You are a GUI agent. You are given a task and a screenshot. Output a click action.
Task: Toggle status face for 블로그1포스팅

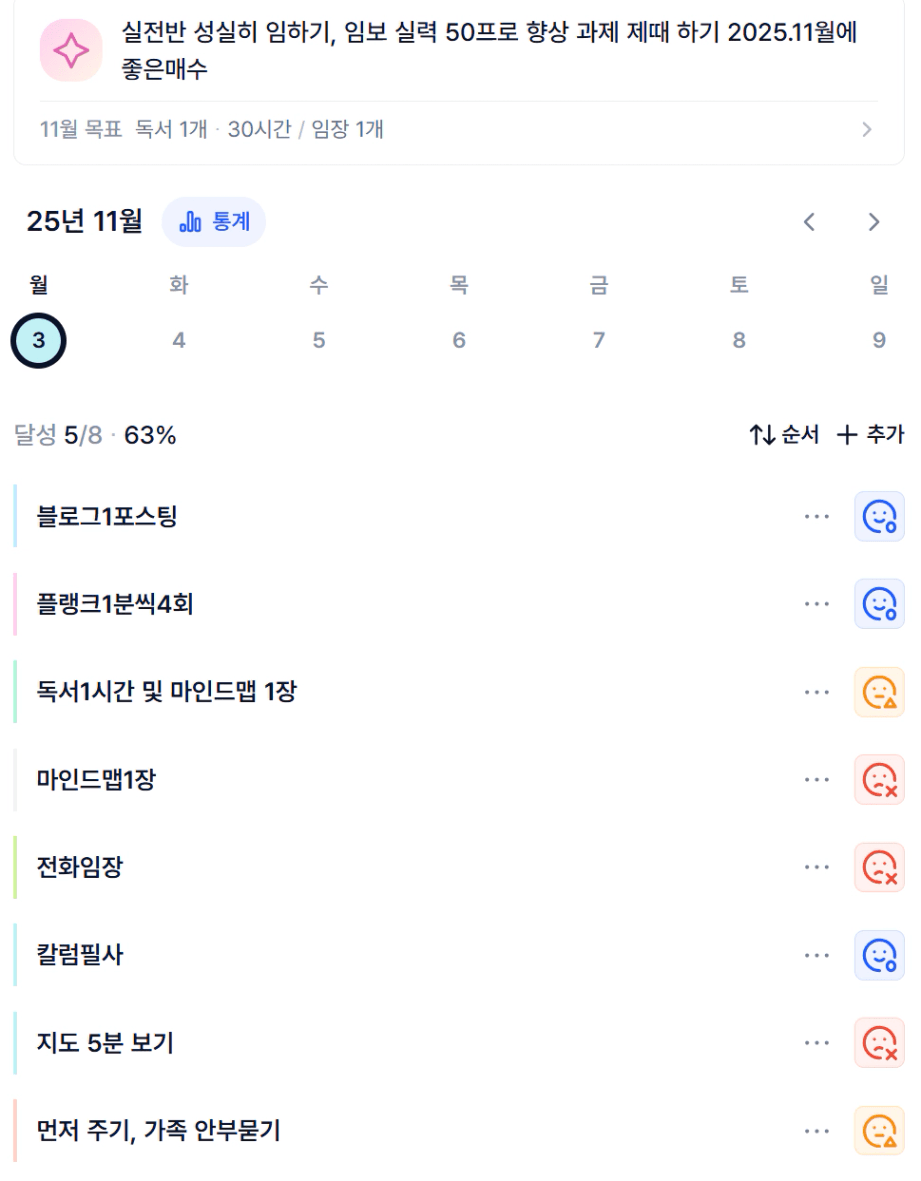[879, 517]
